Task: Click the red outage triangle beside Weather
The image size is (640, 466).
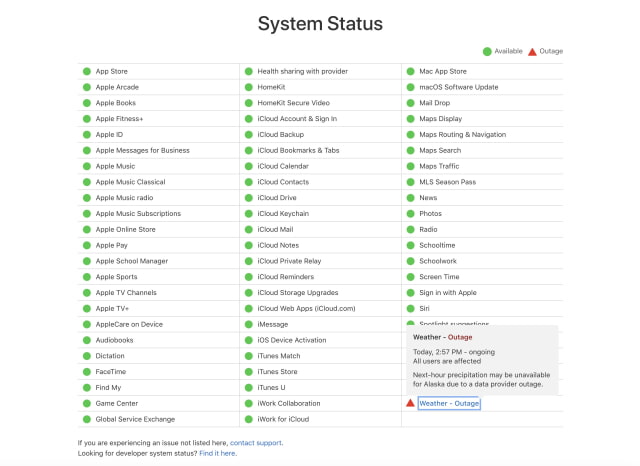Action: coord(410,403)
